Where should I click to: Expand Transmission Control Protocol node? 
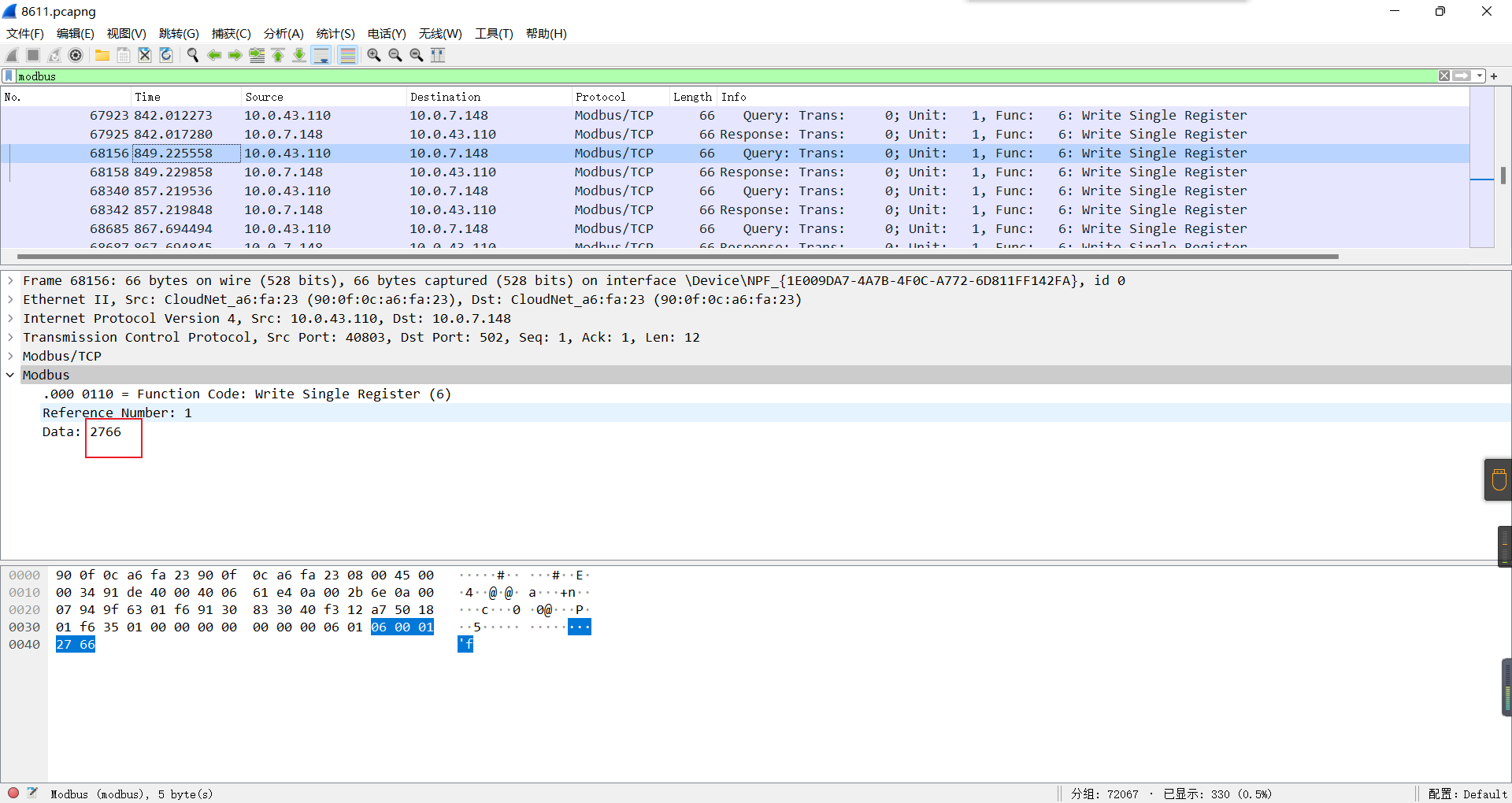(10, 337)
